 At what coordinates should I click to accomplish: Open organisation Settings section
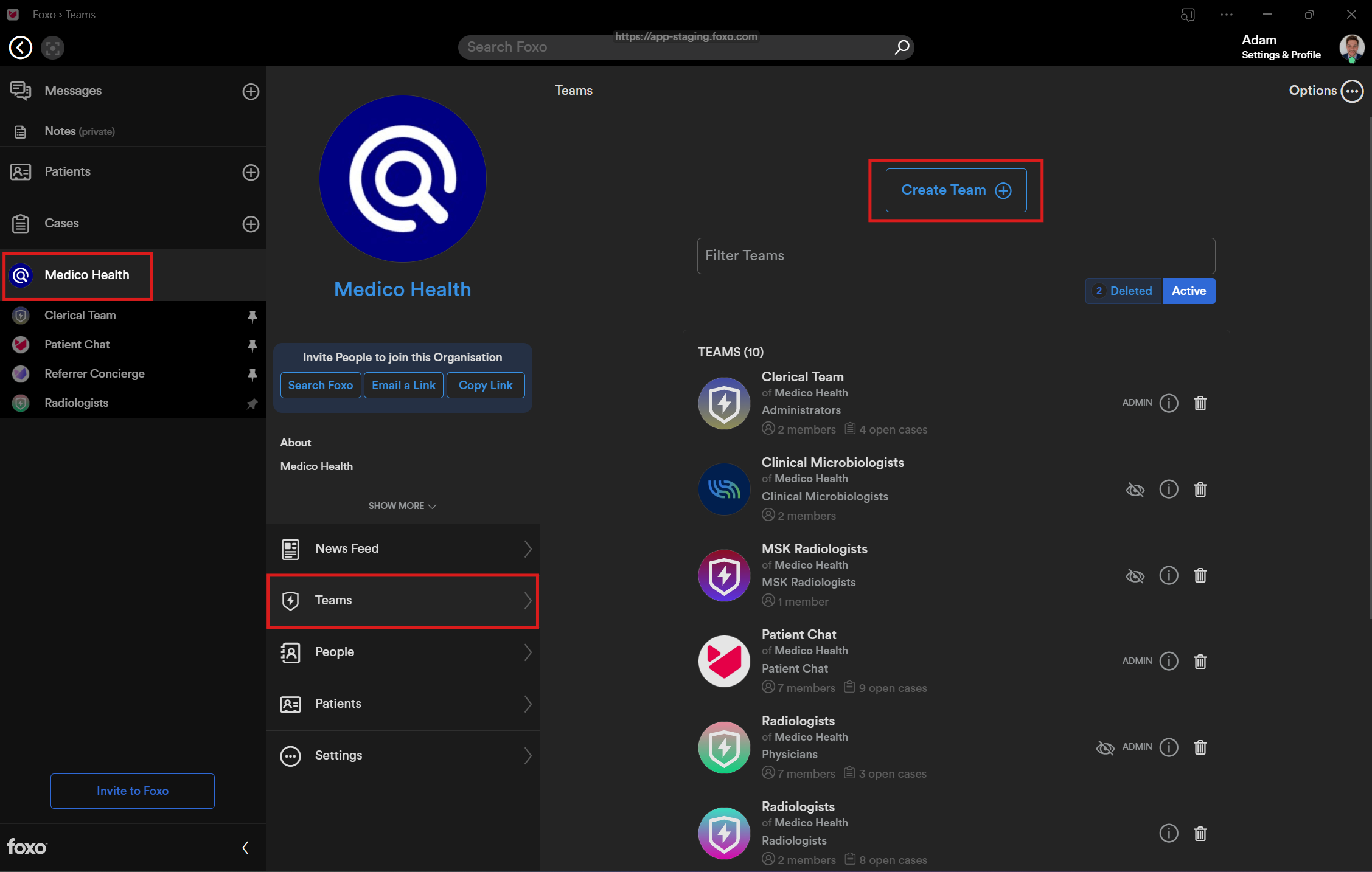point(403,756)
